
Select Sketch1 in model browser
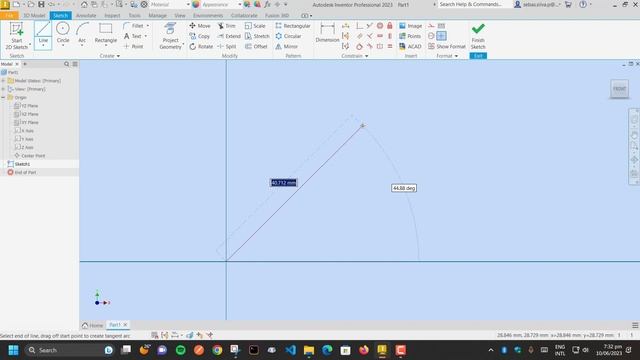(x=22, y=164)
